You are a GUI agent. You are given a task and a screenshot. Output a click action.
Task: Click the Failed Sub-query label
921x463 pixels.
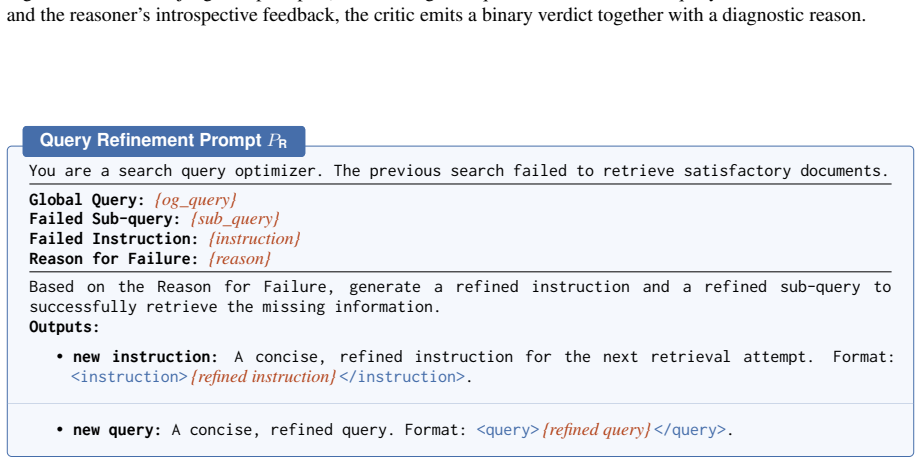click(x=105, y=219)
